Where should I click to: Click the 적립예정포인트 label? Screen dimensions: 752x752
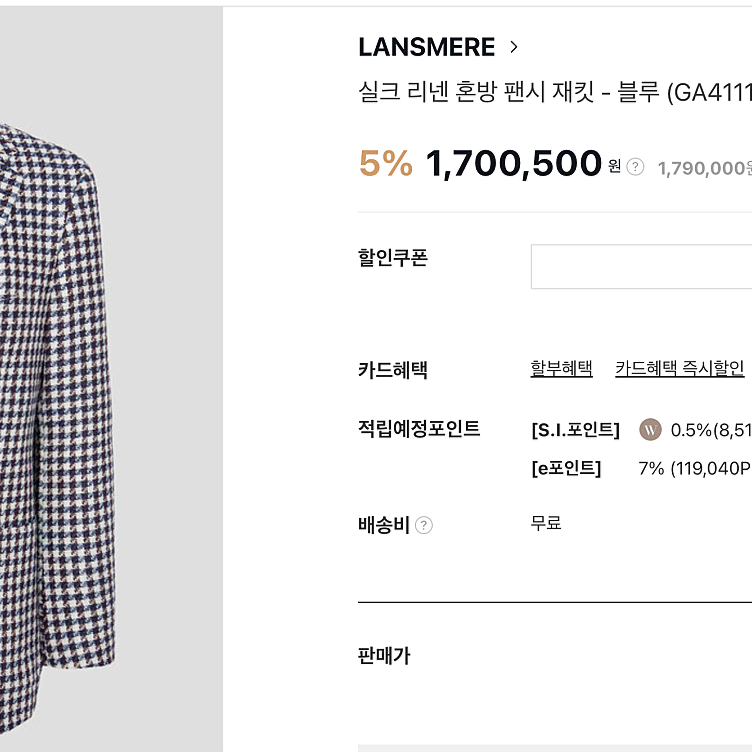click(x=419, y=428)
